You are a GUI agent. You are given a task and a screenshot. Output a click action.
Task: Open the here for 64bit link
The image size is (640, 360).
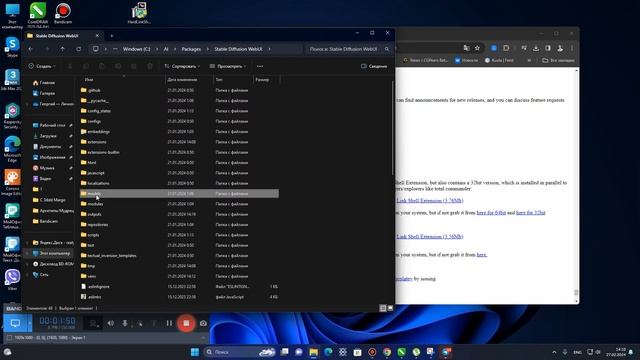(491, 213)
